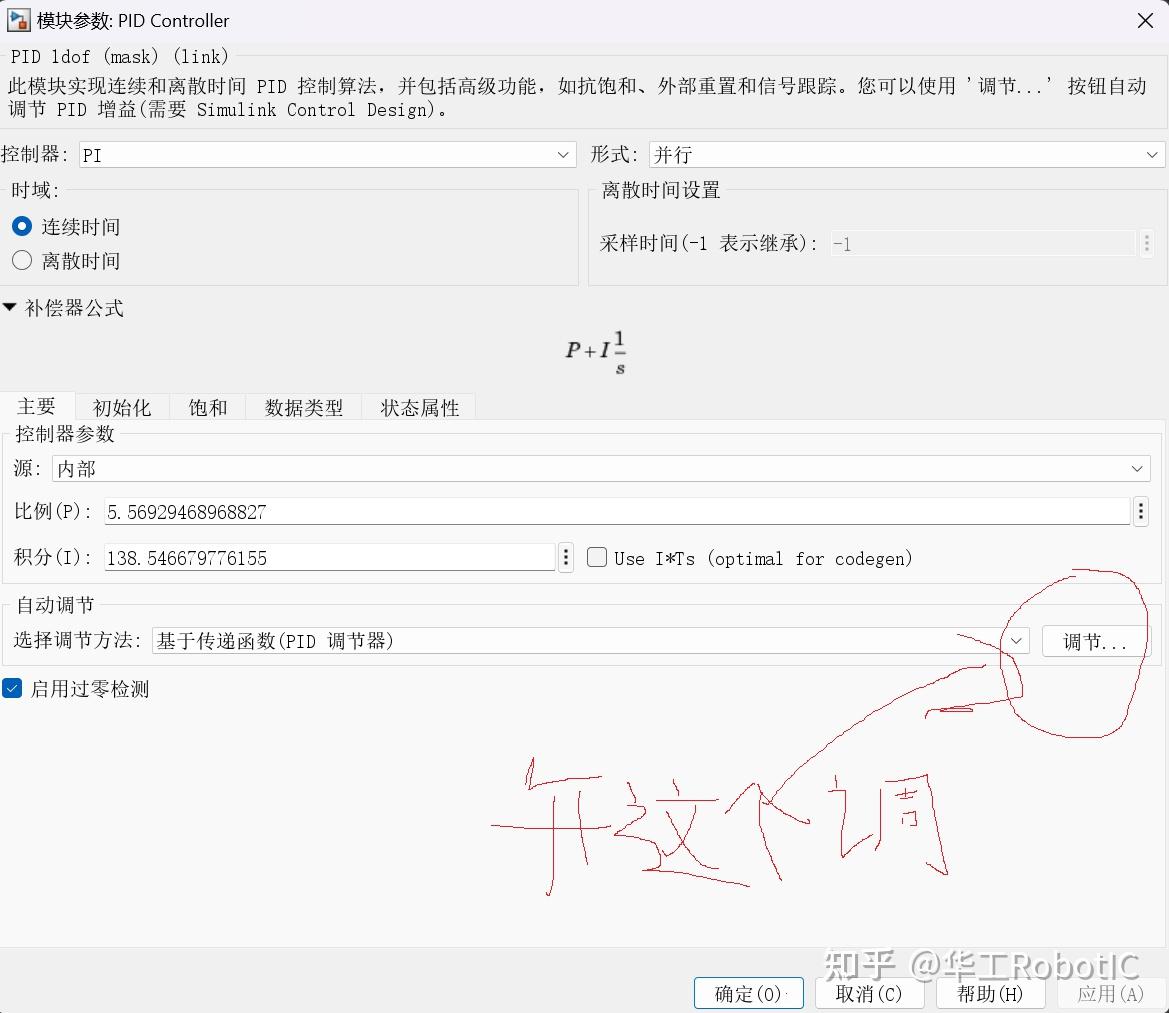
Task: Click the 应用(A) button
Action: [x=1111, y=993]
